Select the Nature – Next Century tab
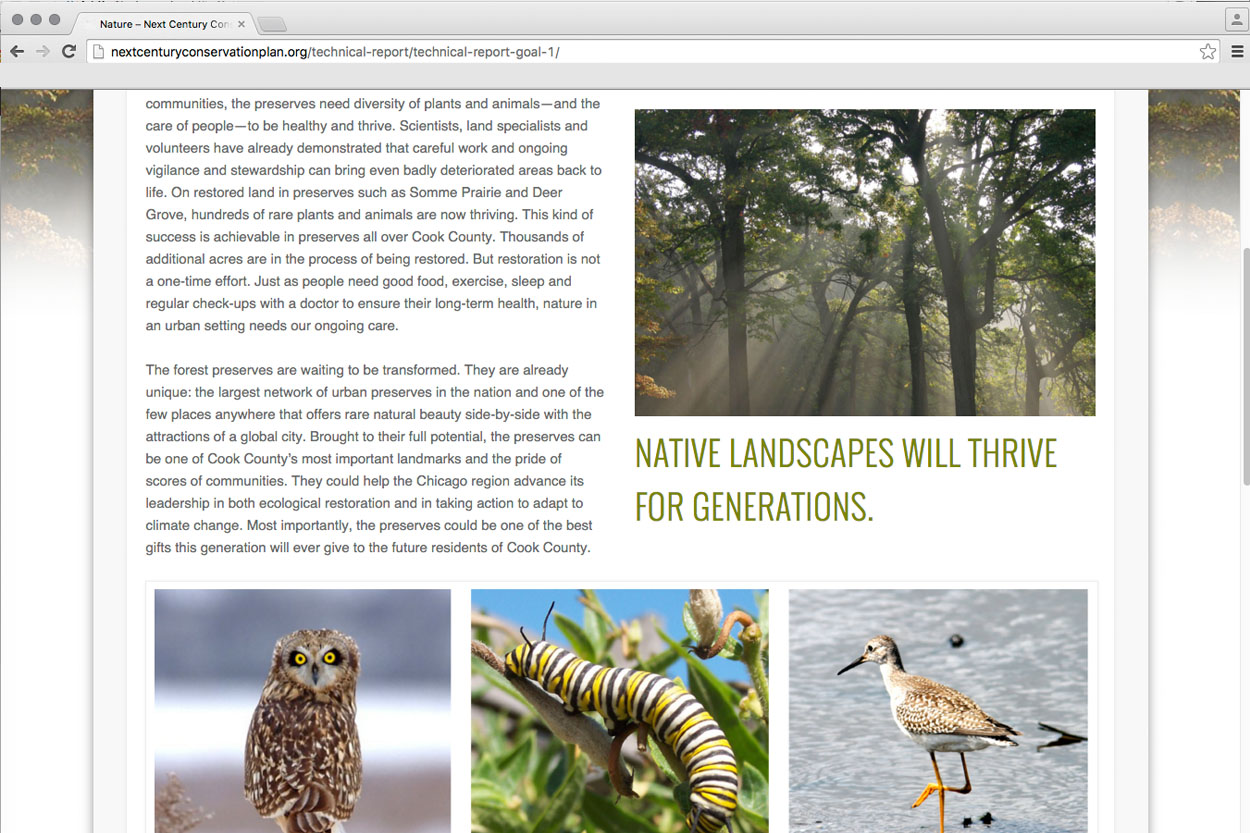The image size is (1250, 833). pos(160,24)
